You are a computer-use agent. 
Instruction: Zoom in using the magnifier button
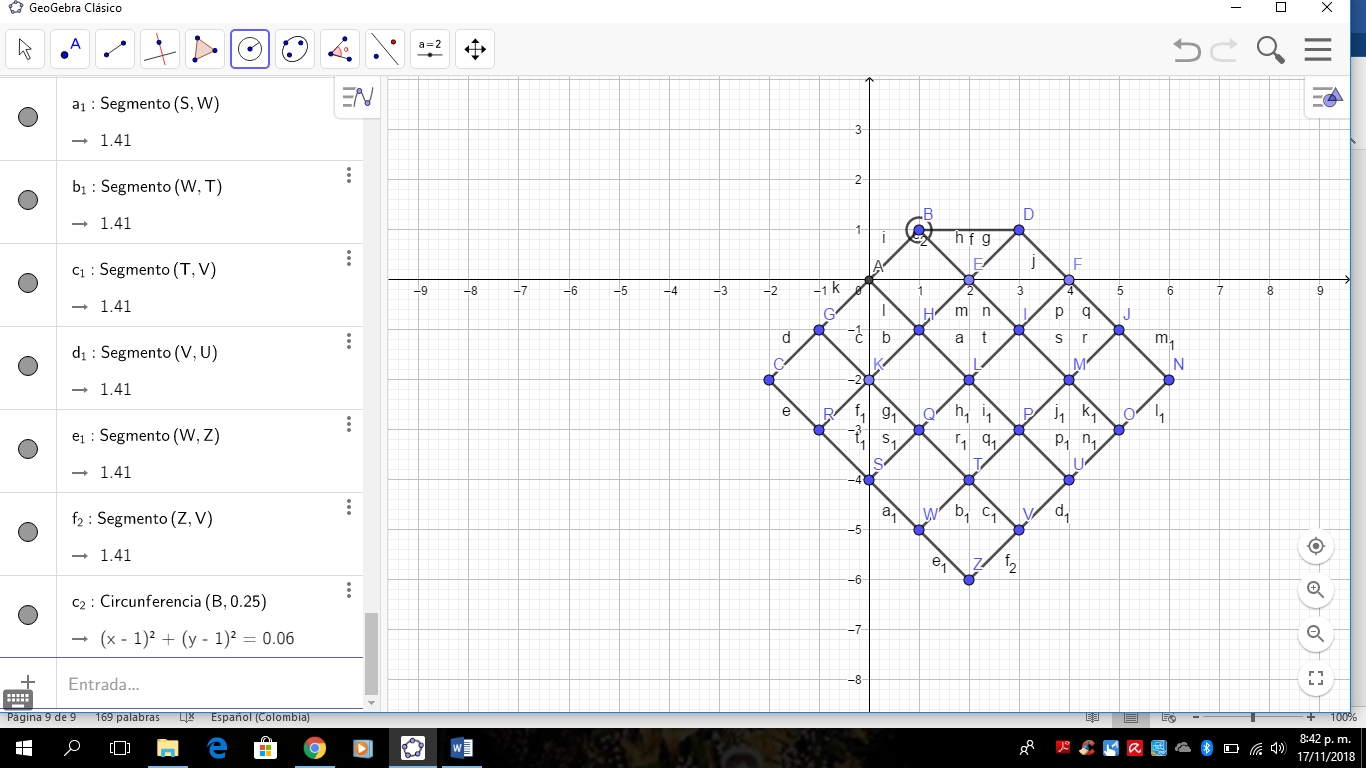[x=1315, y=590]
